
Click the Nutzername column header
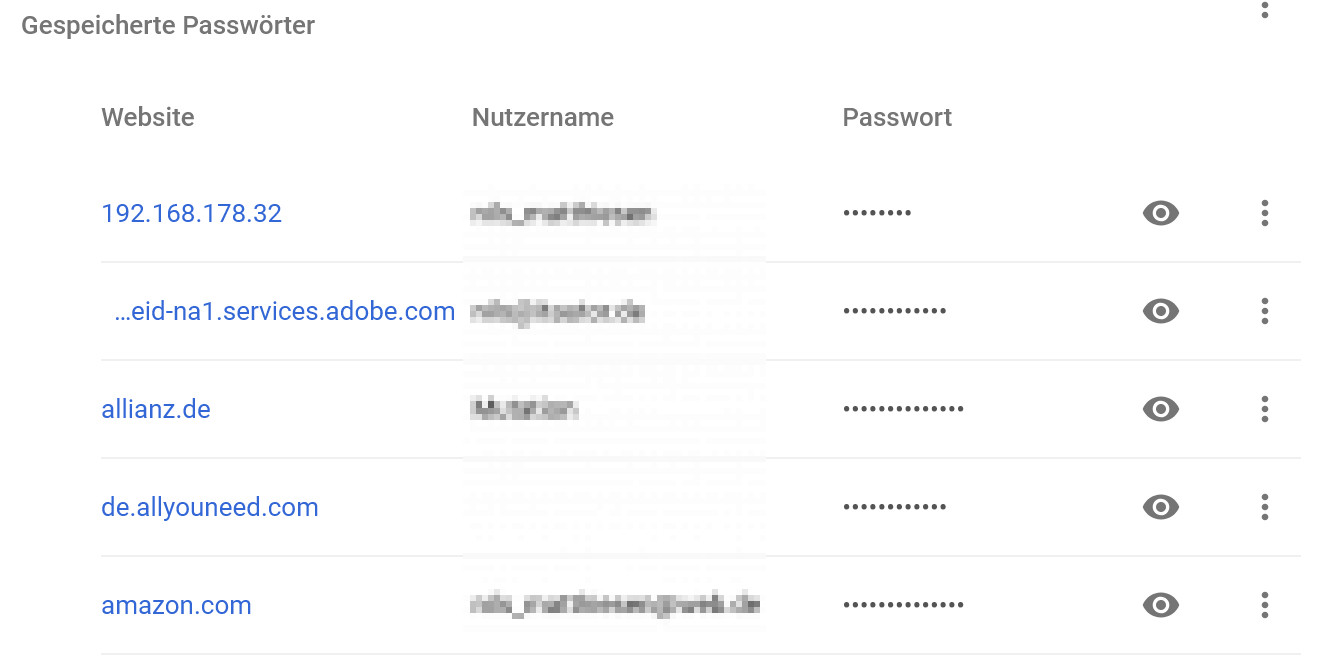tap(543, 117)
